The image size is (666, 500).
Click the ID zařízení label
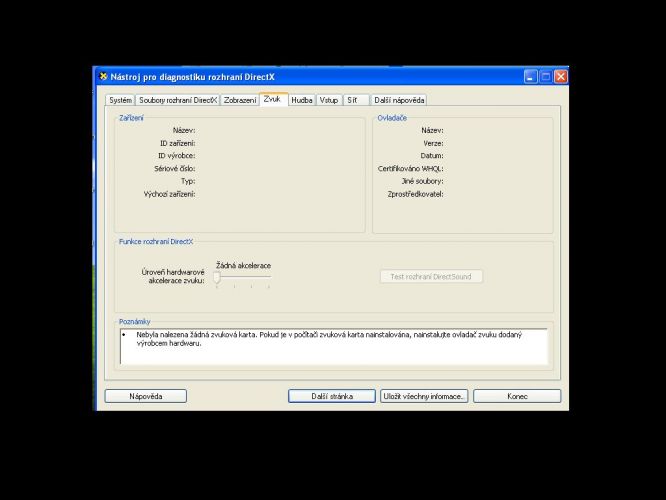(178, 143)
